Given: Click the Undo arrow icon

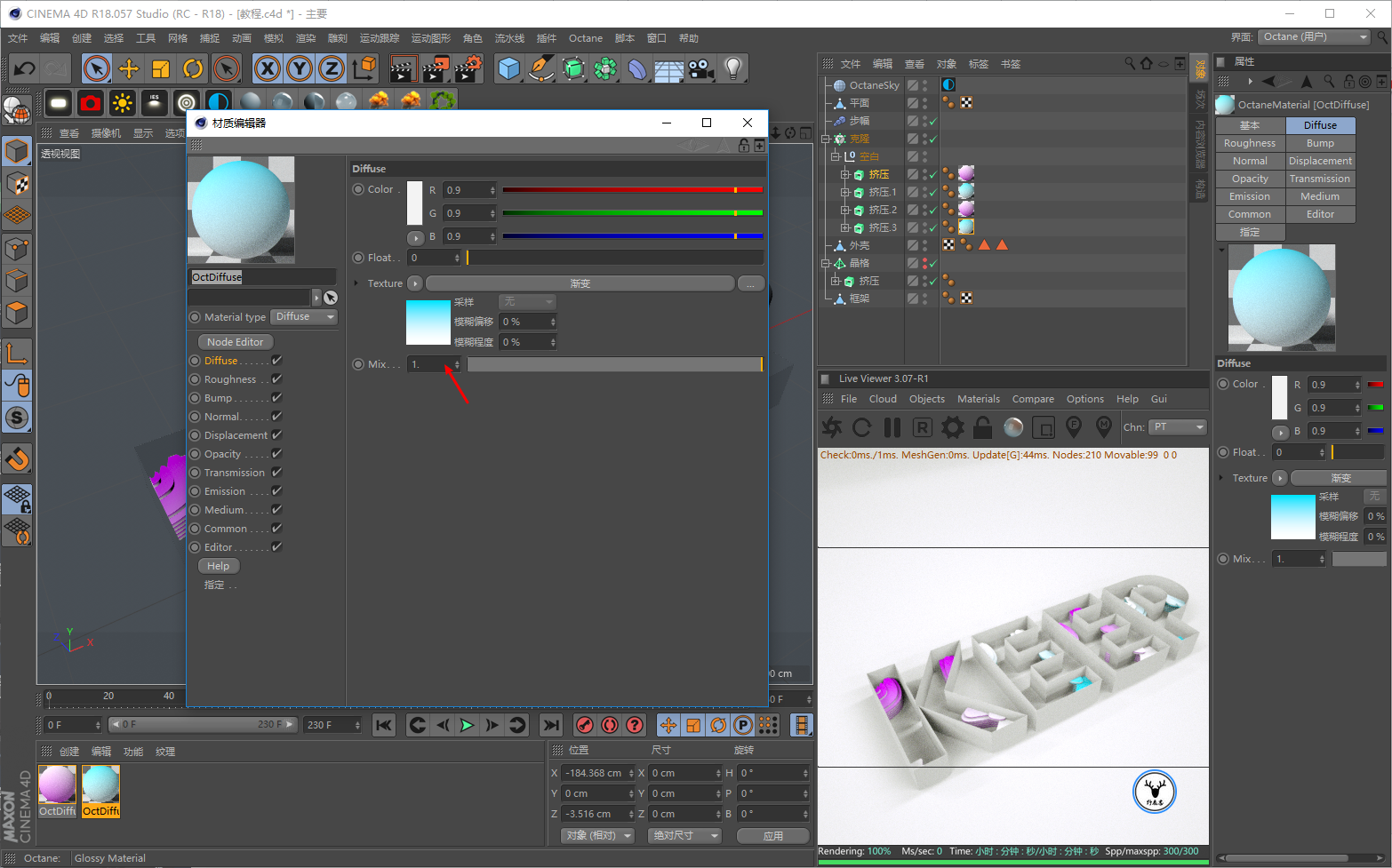Looking at the screenshot, I should pyautogui.click(x=24, y=68).
